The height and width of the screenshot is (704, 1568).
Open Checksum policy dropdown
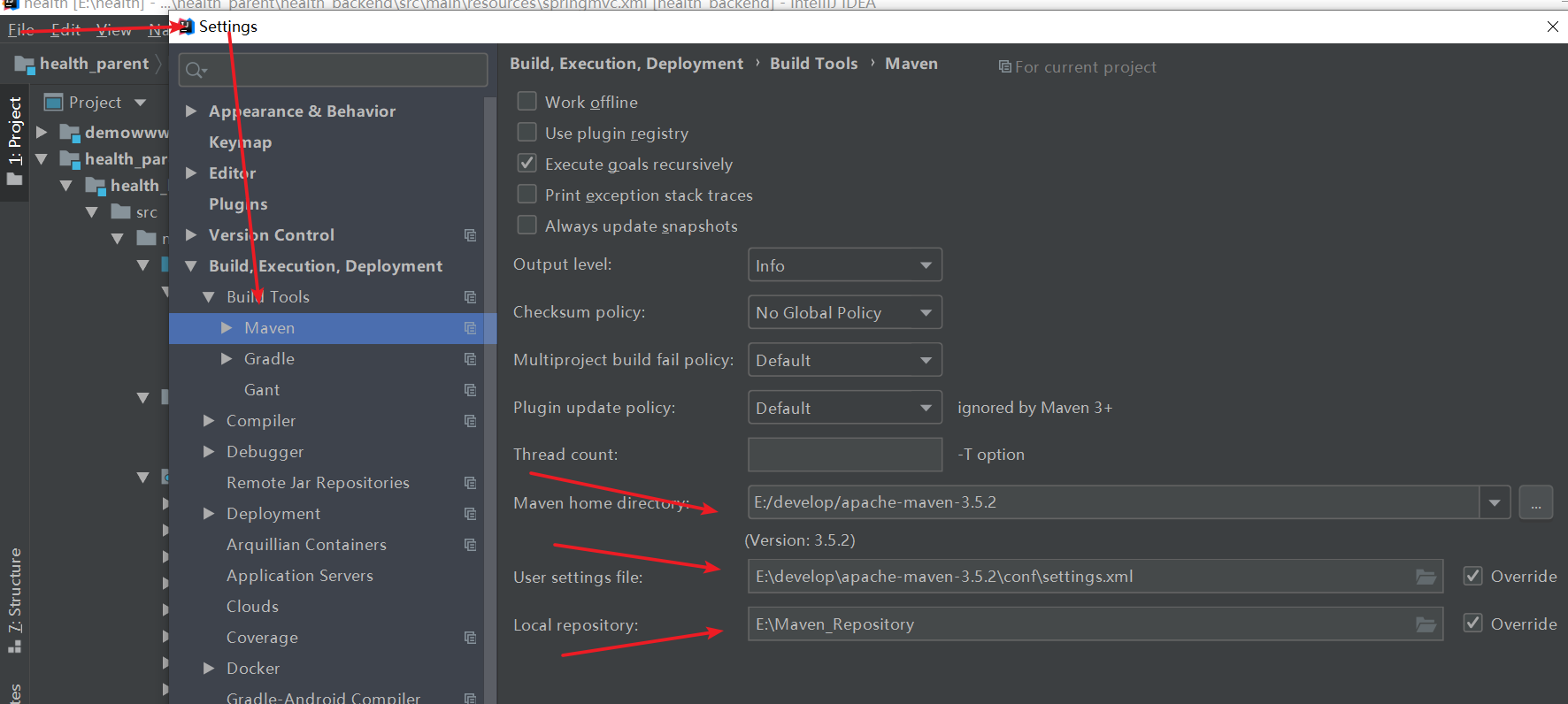[x=844, y=312]
